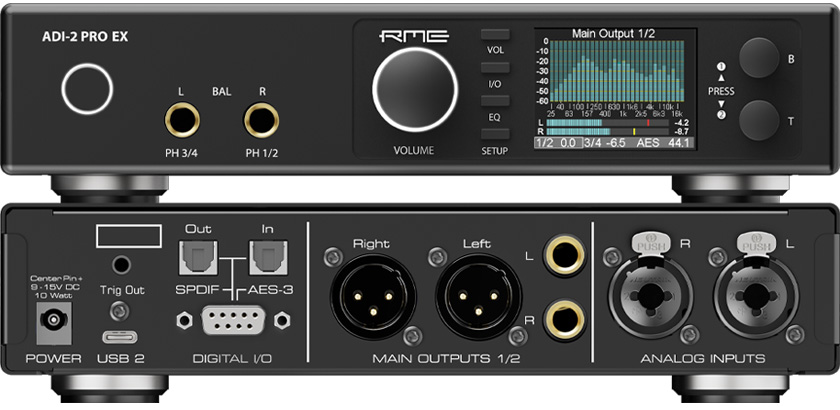Click the AES 44.1 status bar field
This screenshot has height=410, width=840.
coord(663,143)
